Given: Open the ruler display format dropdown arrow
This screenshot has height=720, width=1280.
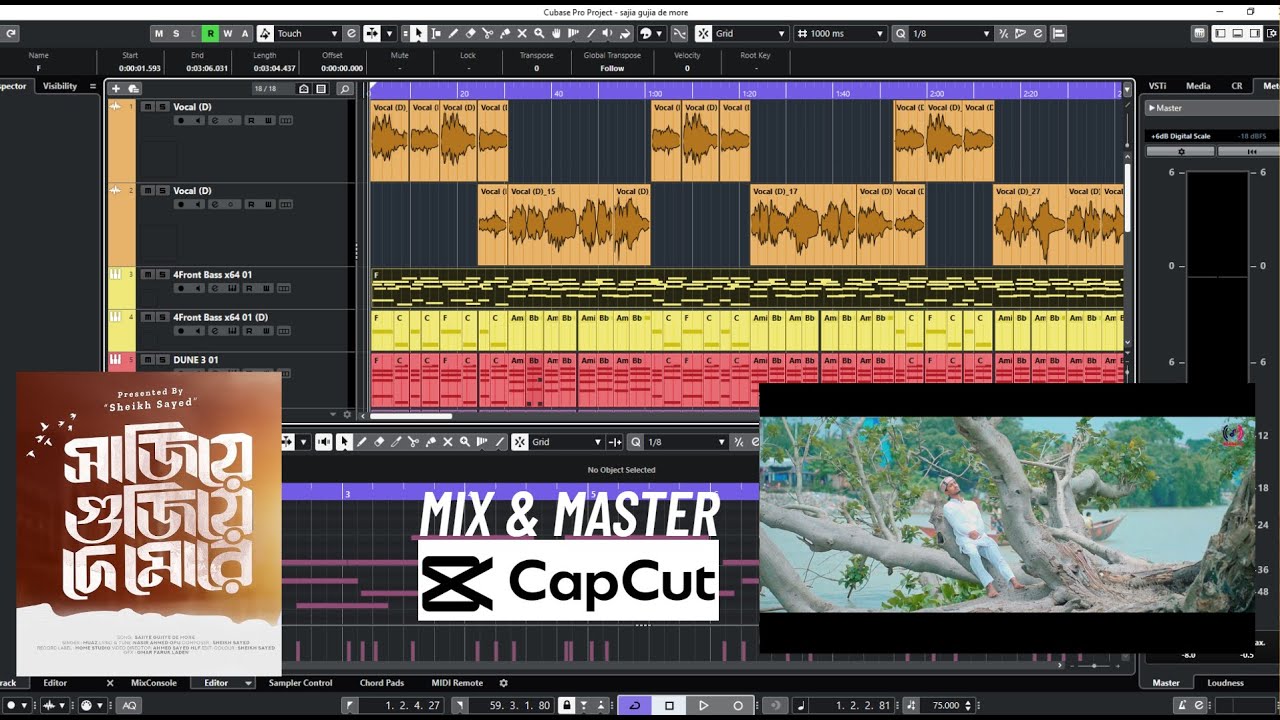Looking at the screenshot, I should [1127, 89].
